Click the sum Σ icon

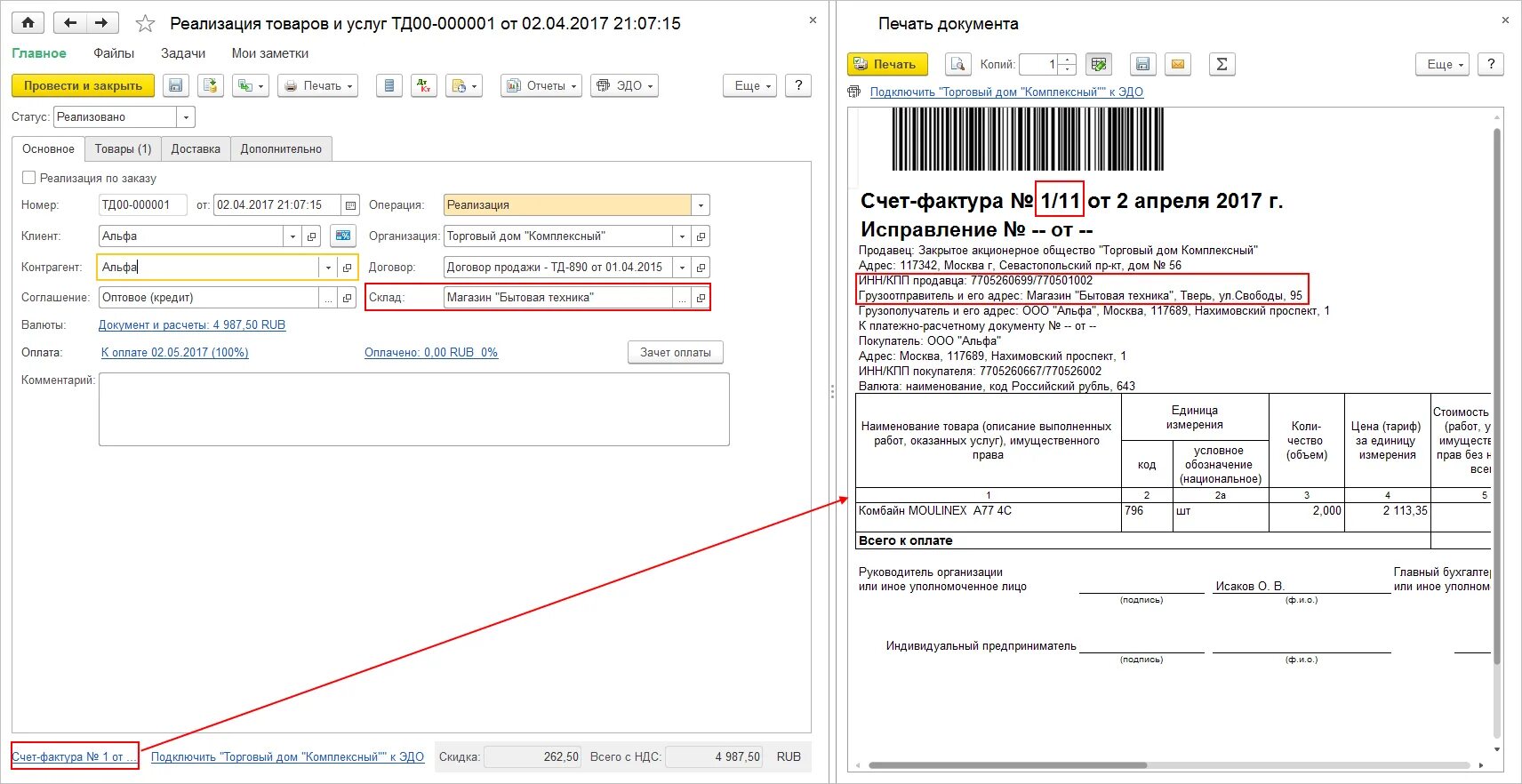click(x=1222, y=64)
